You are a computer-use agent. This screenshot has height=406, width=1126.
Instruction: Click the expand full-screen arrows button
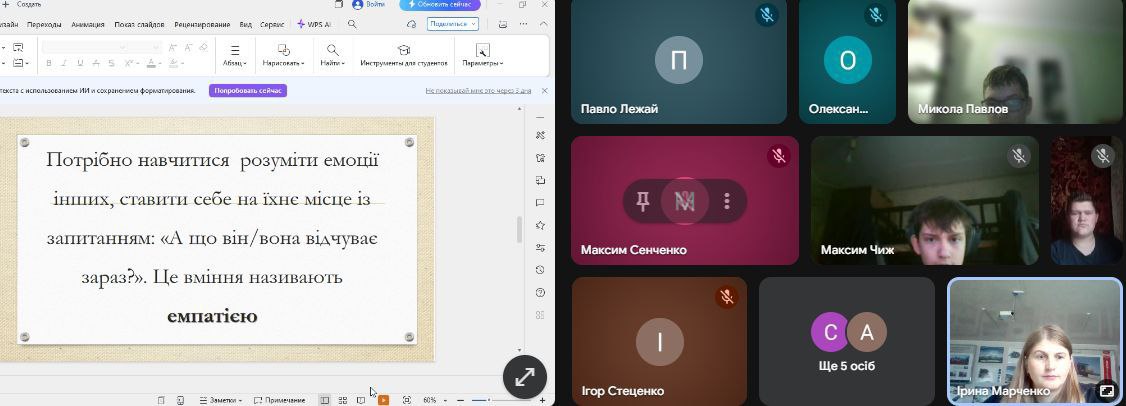524,377
